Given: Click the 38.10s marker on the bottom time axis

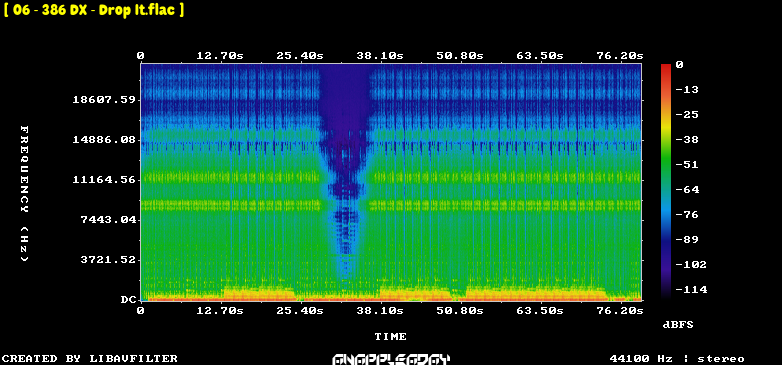Looking at the screenshot, I should [x=380, y=311].
